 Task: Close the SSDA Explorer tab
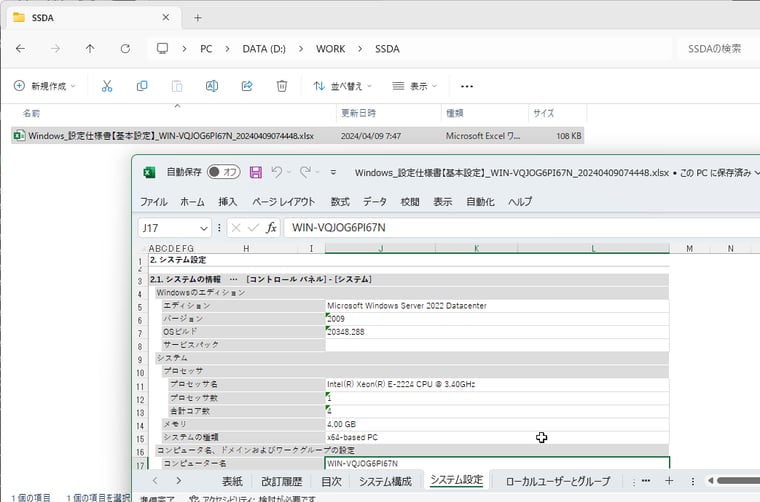click(x=166, y=17)
